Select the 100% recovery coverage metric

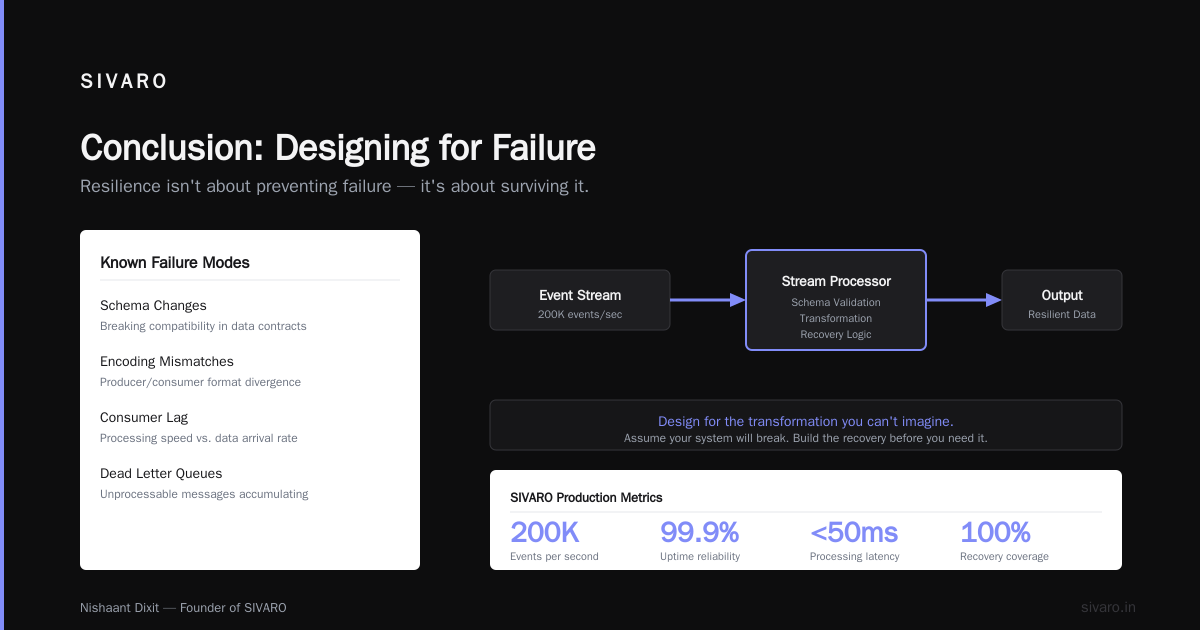[1004, 541]
